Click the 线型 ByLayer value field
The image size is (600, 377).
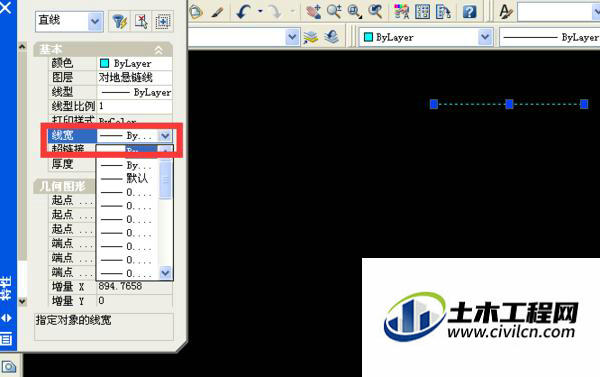pyautogui.click(x=134, y=92)
